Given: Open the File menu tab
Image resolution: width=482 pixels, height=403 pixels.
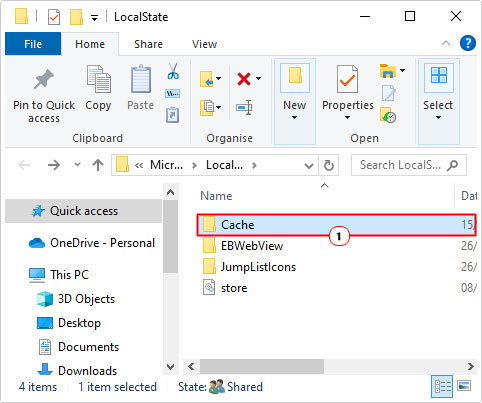Looking at the screenshot, I should pos(33,44).
